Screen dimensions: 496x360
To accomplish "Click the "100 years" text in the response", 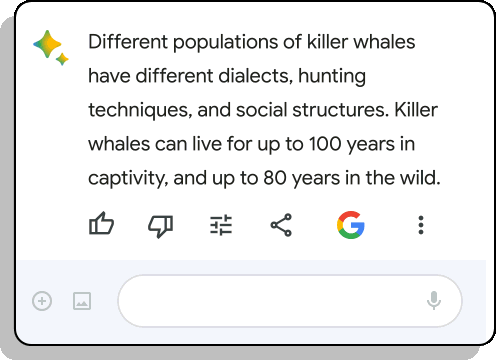I will pyautogui.click(x=352, y=144).
